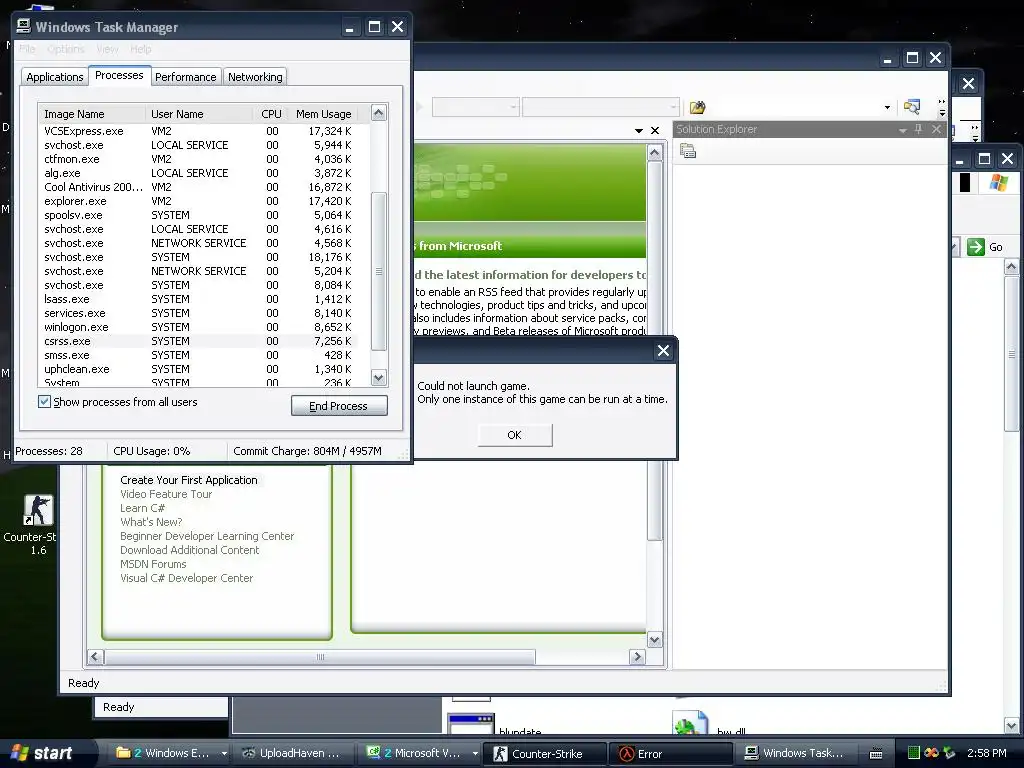Close the Solution Explorer panel
This screenshot has height=768, width=1024.
[x=936, y=129]
